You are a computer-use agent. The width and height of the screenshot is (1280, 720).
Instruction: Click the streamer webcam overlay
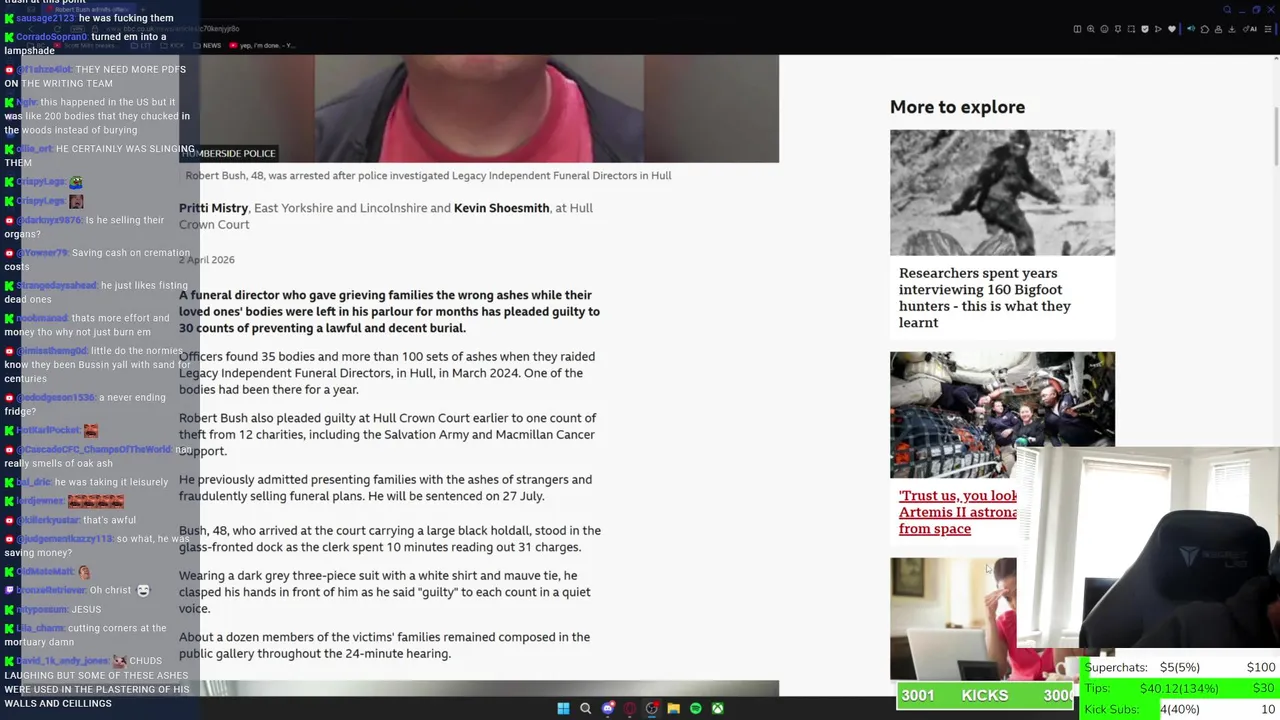coord(1148,548)
